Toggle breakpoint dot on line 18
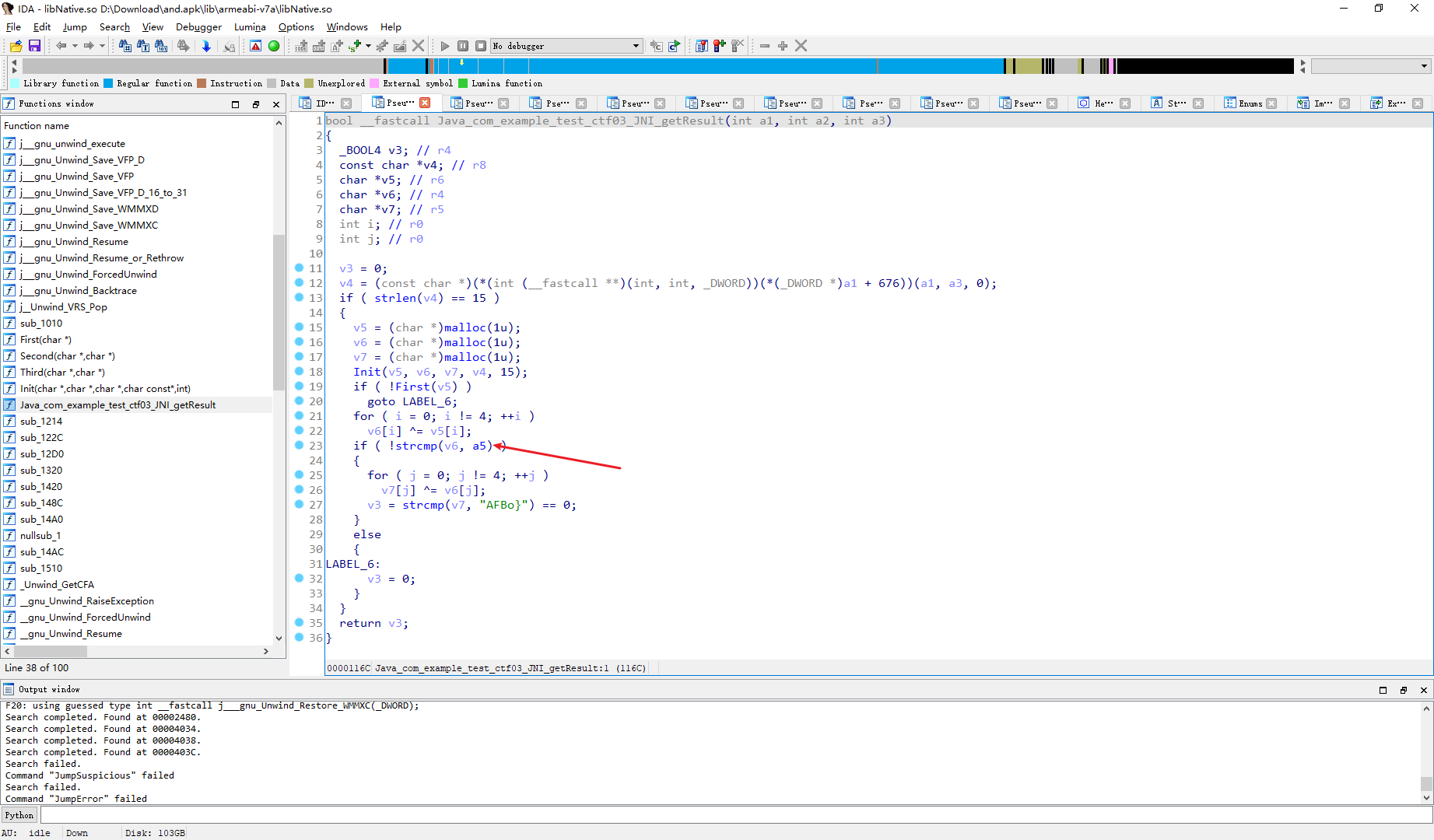Screen dimensions: 1434x840 299,371
